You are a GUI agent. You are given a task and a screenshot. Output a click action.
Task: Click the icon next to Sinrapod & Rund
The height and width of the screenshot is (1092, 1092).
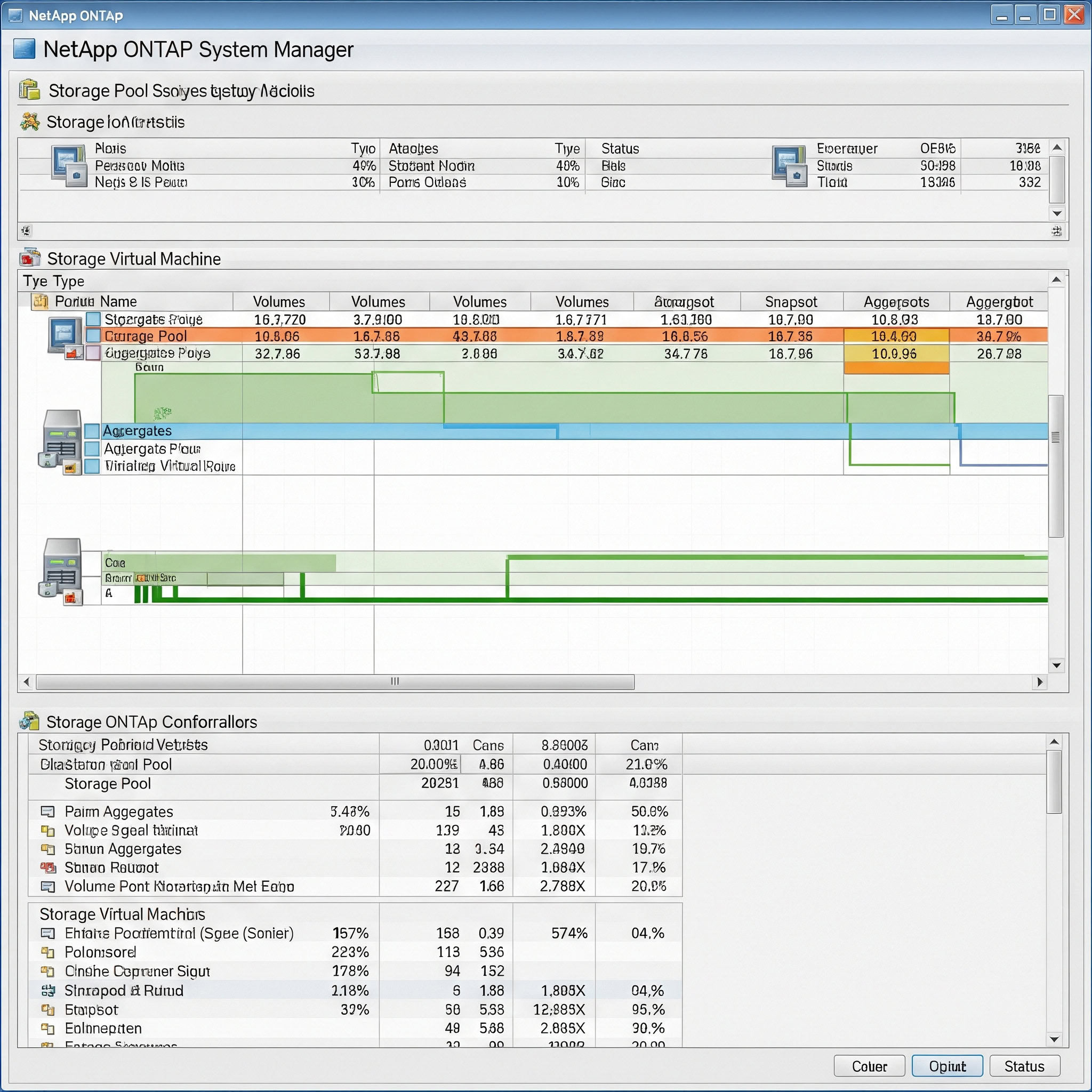(x=48, y=990)
